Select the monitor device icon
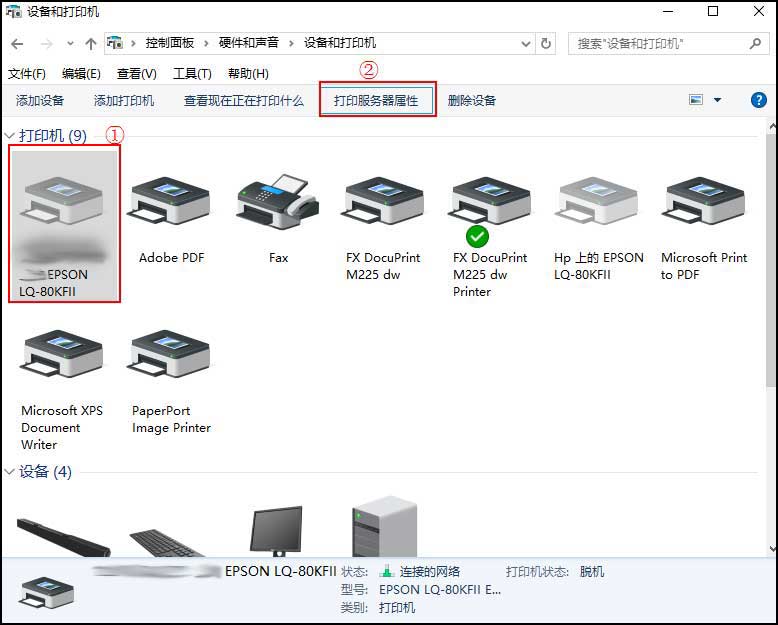The height and width of the screenshot is (625, 778). click(x=276, y=531)
